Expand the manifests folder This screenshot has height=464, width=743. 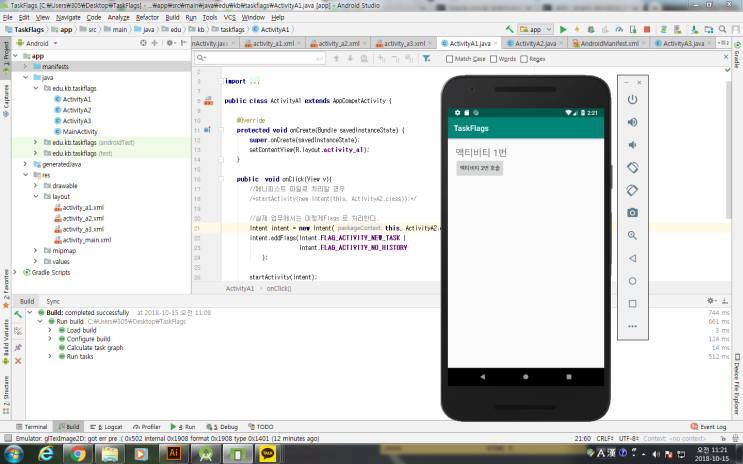26,66
